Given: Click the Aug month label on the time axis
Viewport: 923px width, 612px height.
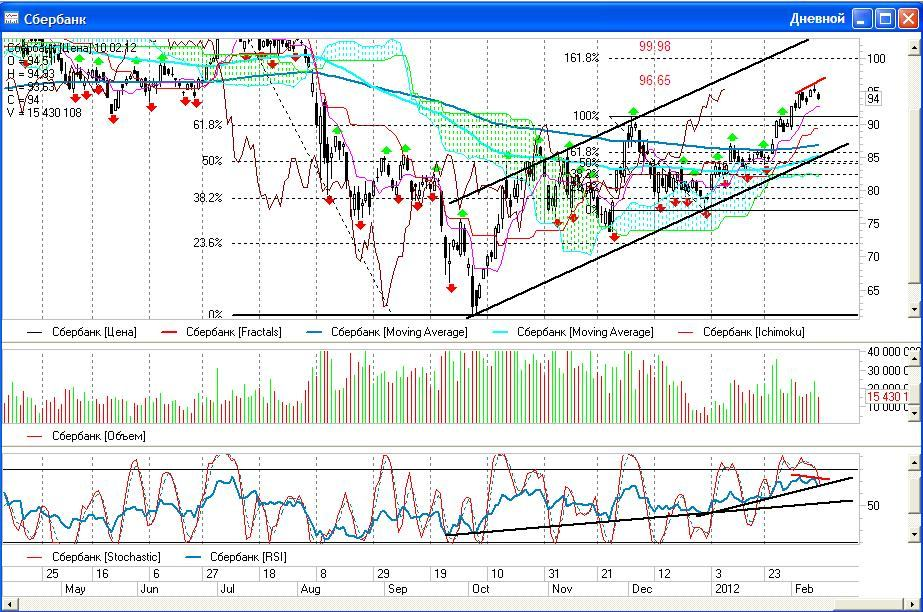Looking at the screenshot, I should (310, 589).
